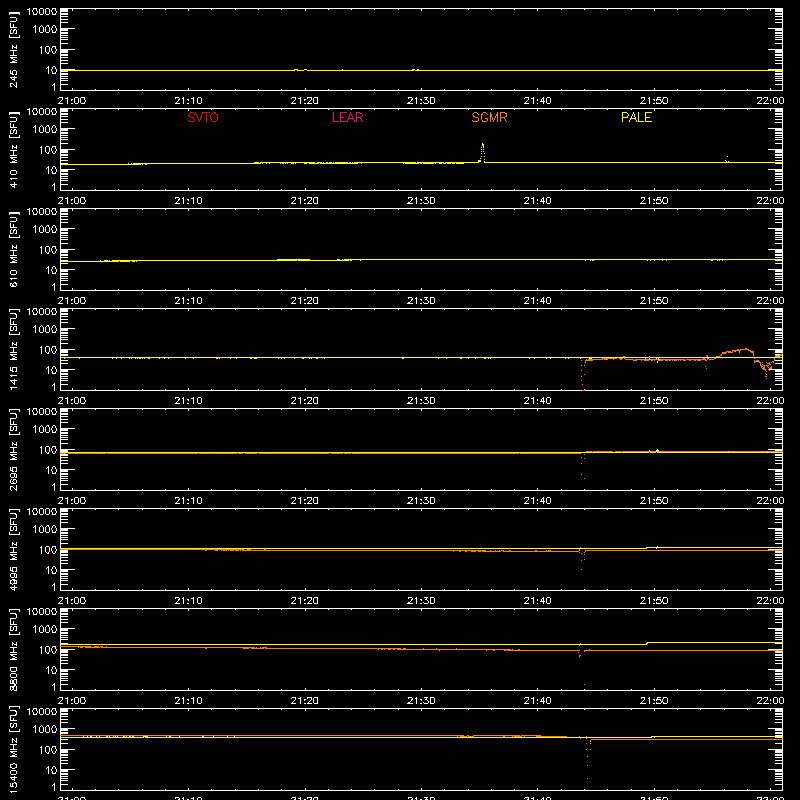Click 22:00 tick below the 245 MHz plot
Screen dimensions: 800x800
[x=770, y=101]
